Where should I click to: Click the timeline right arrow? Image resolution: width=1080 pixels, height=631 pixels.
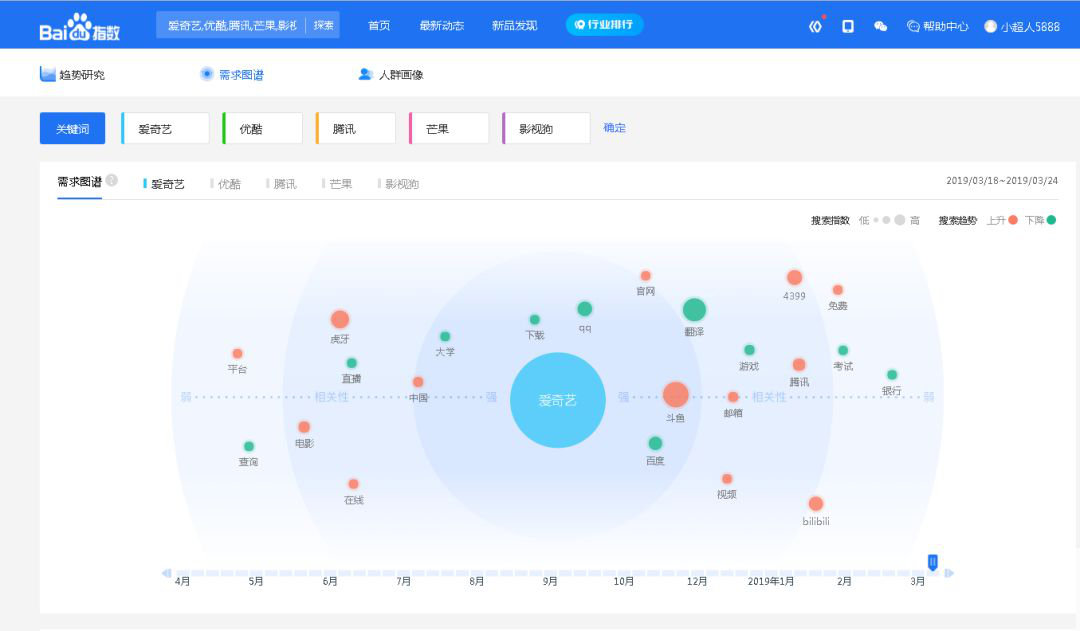(949, 573)
